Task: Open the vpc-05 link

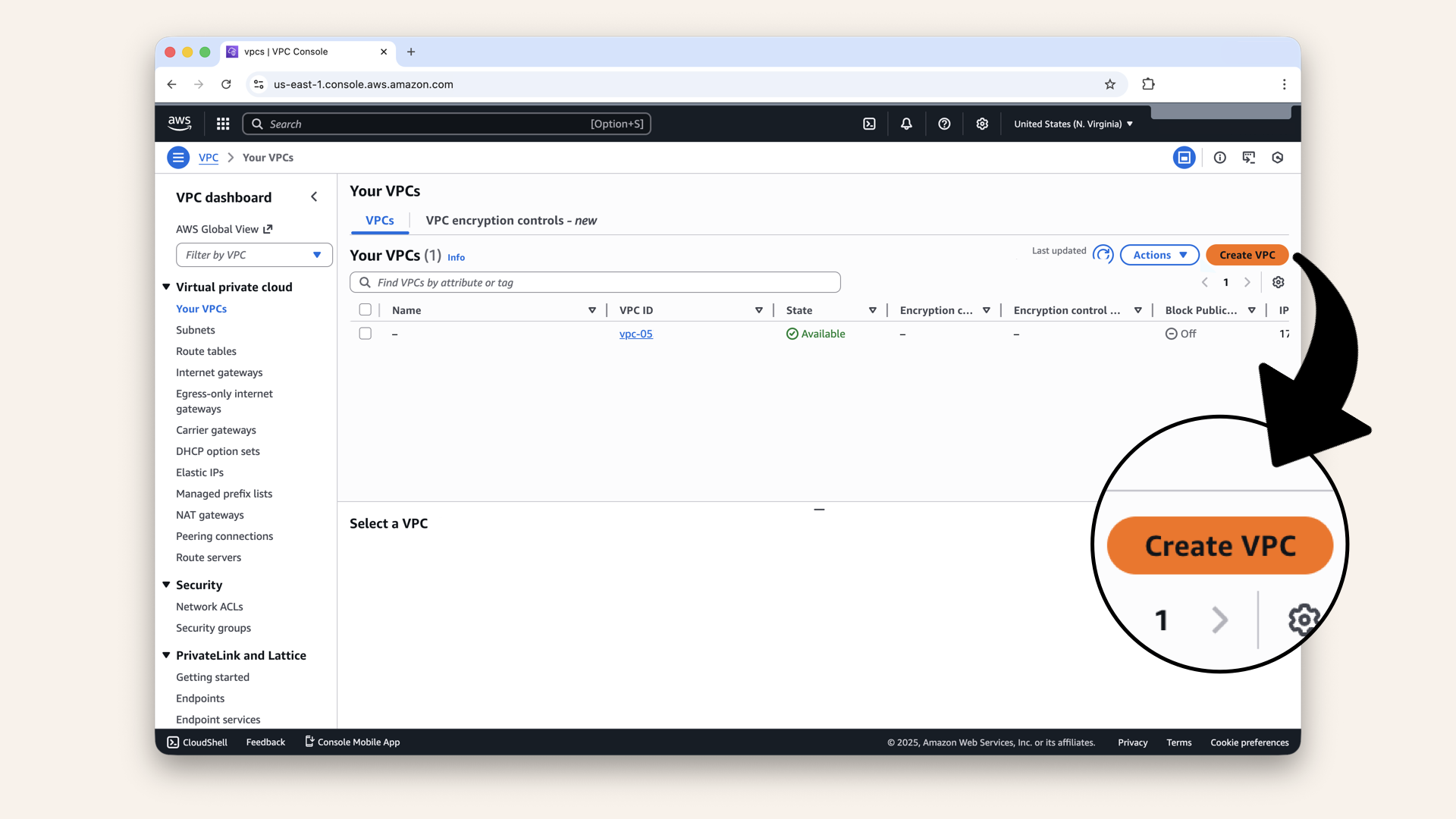Action: tap(636, 334)
